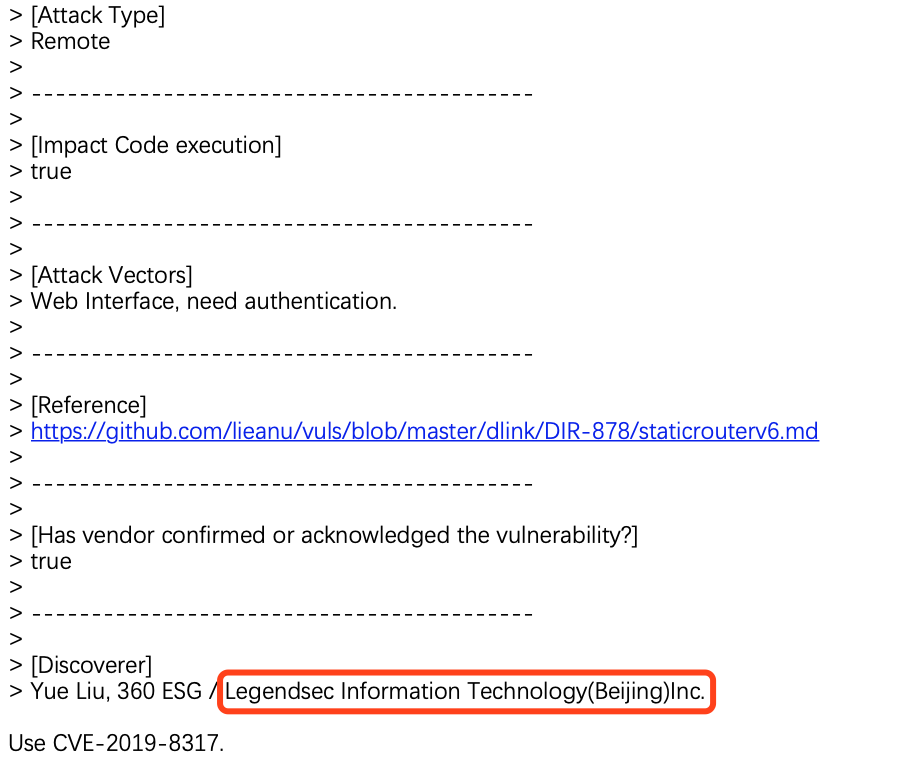Click Web Interface, need authentication line
914x776 pixels.
click(x=213, y=301)
